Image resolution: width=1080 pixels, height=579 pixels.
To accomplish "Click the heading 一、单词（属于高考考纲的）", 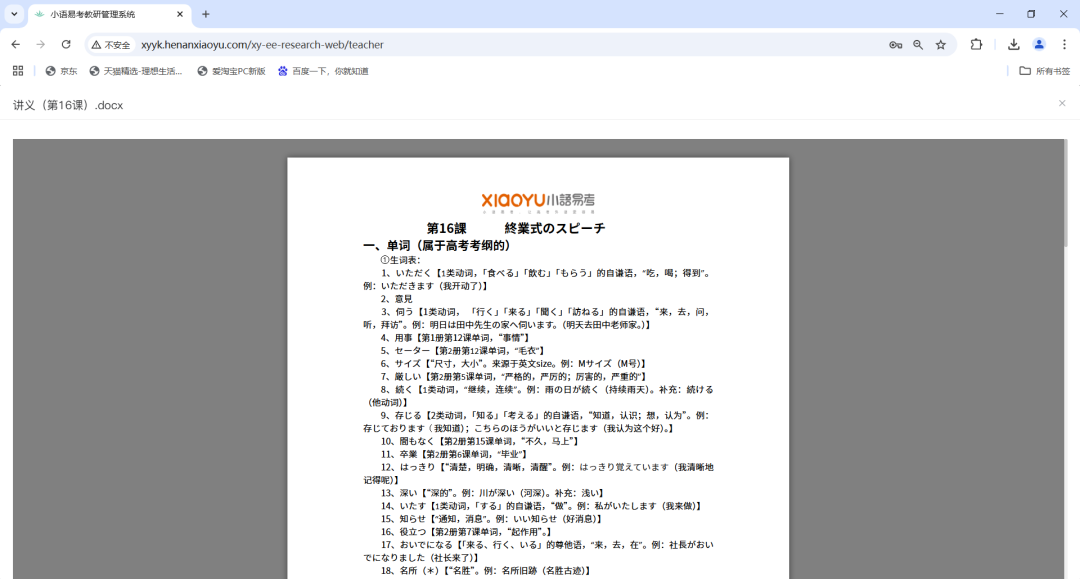I will [x=437, y=246].
